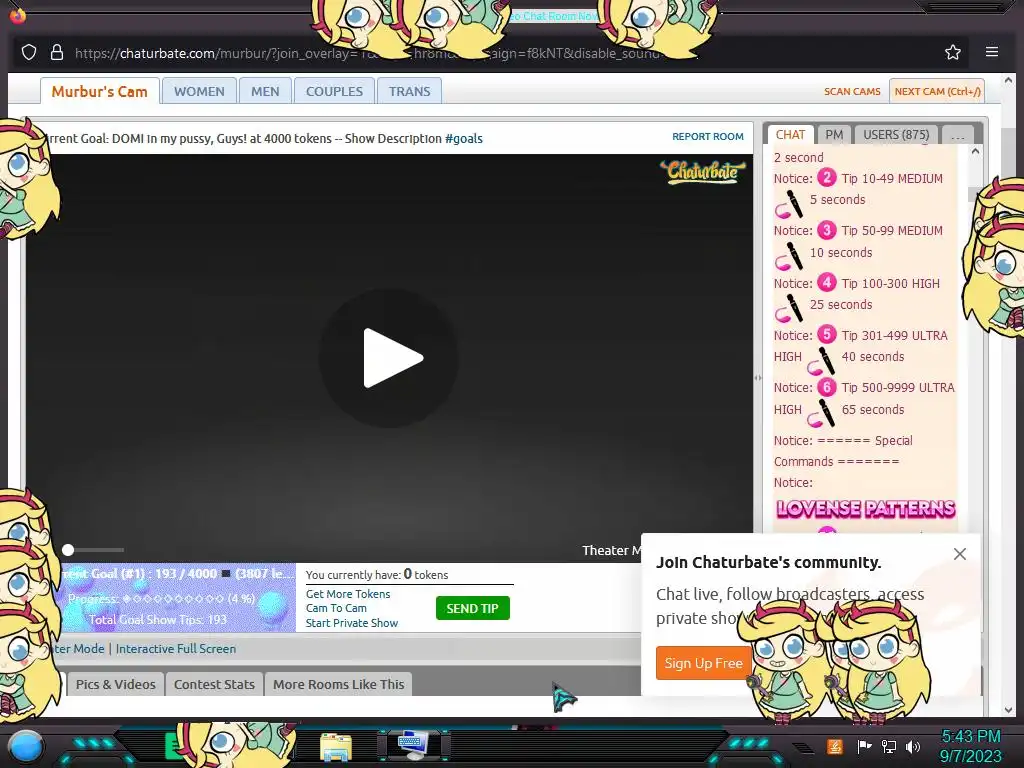Click the "40 seconds" notice text
Viewport: 1024px width, 768px height.
[872, 357]
